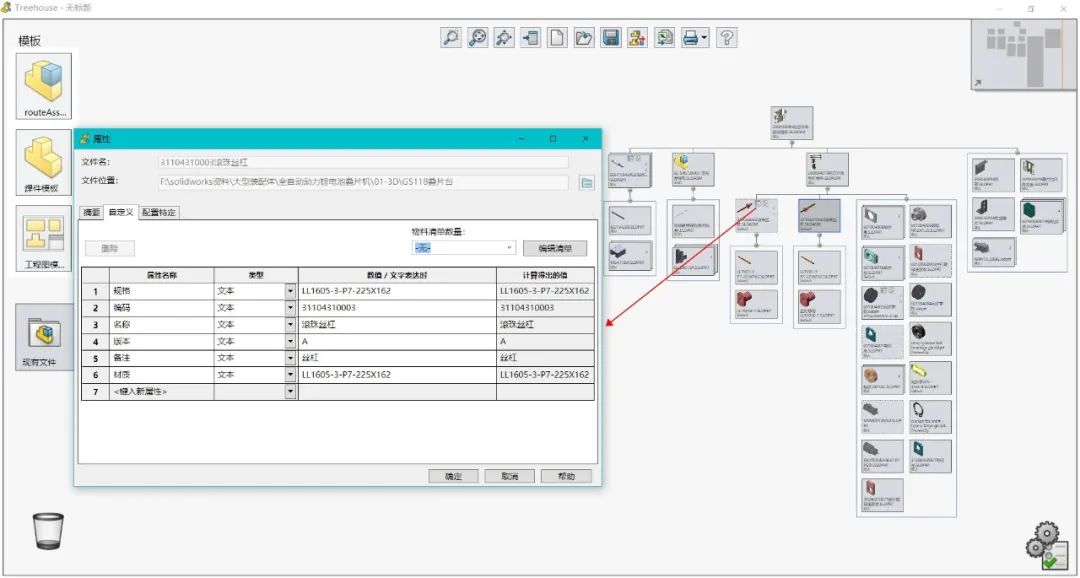The image size is (1080, 578).
Task: Open the type dropdown in the <键入新属性> row
Action: [x=291, y=392]
